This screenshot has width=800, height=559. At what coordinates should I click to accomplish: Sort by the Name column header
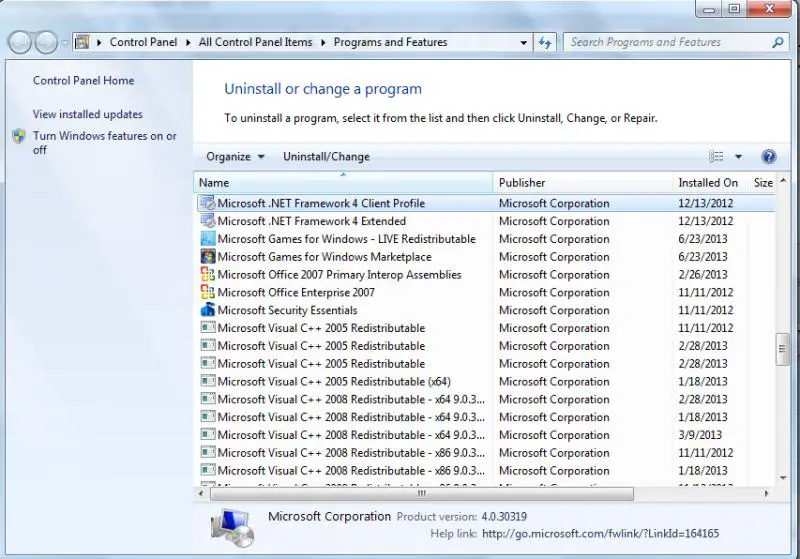pos(343,183)
